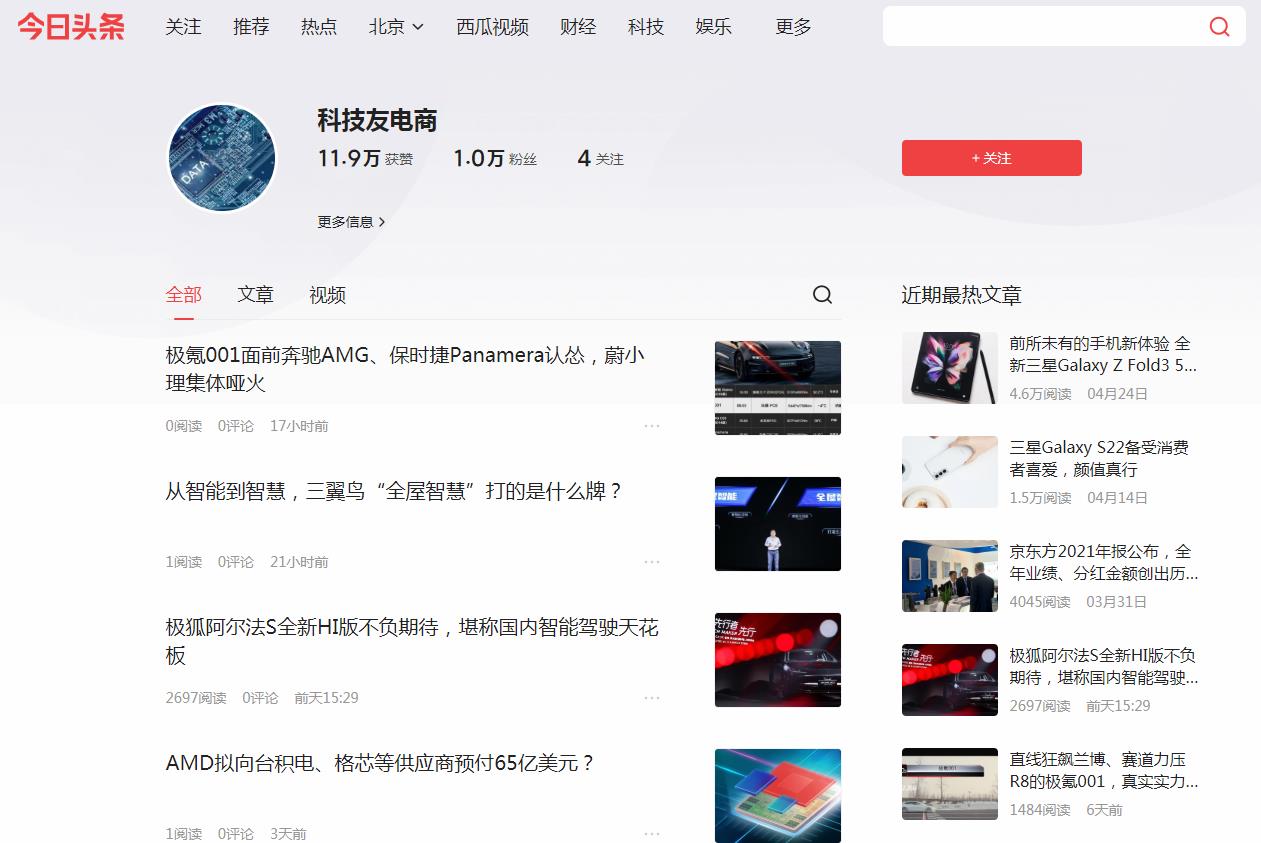Image resolution: width=1261 pixels, height=843 pixels.
Task: Click the 今日头条 logo
Action: 71,27
